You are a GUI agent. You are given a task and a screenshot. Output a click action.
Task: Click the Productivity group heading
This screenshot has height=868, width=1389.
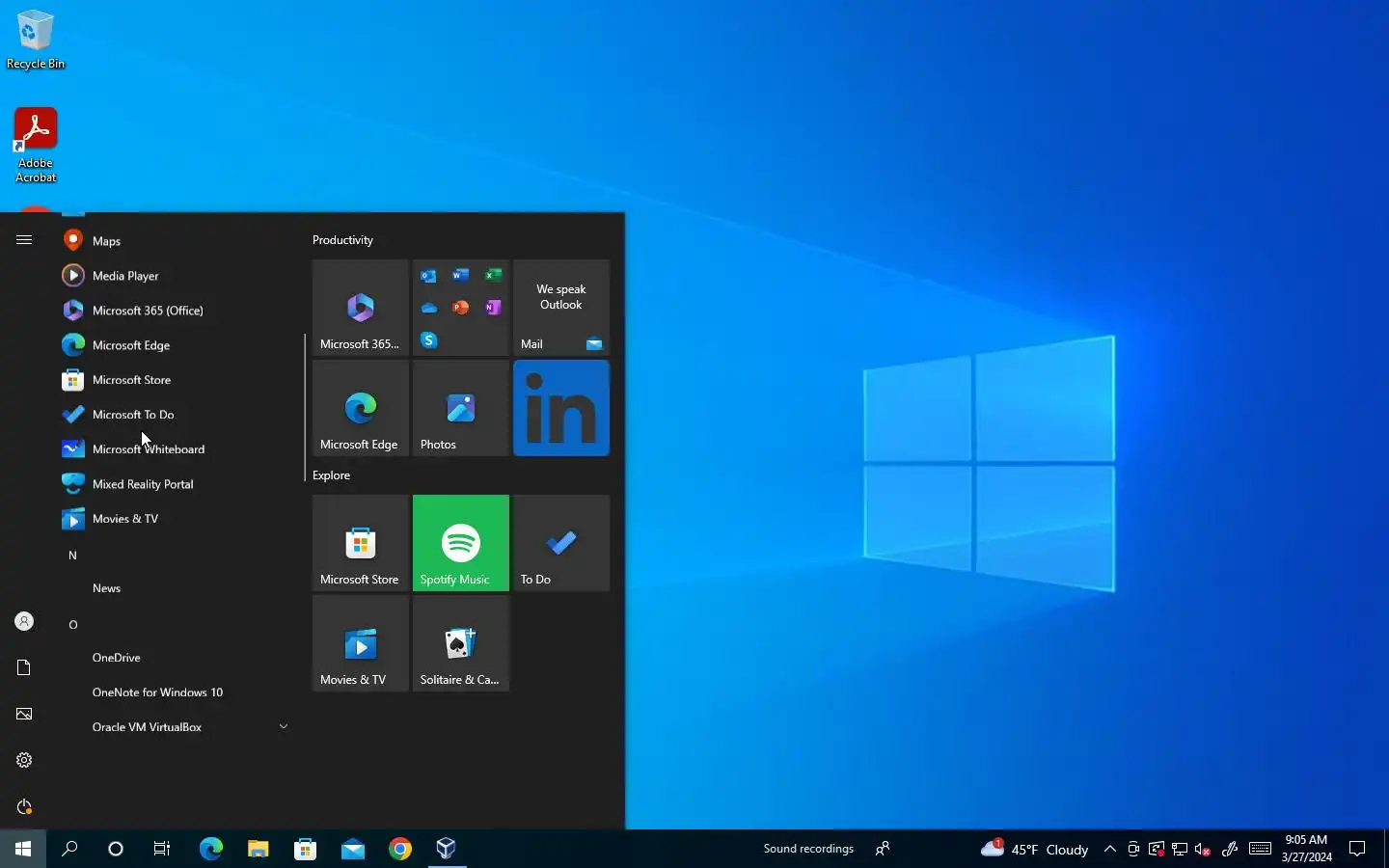(x=342, y=240)
